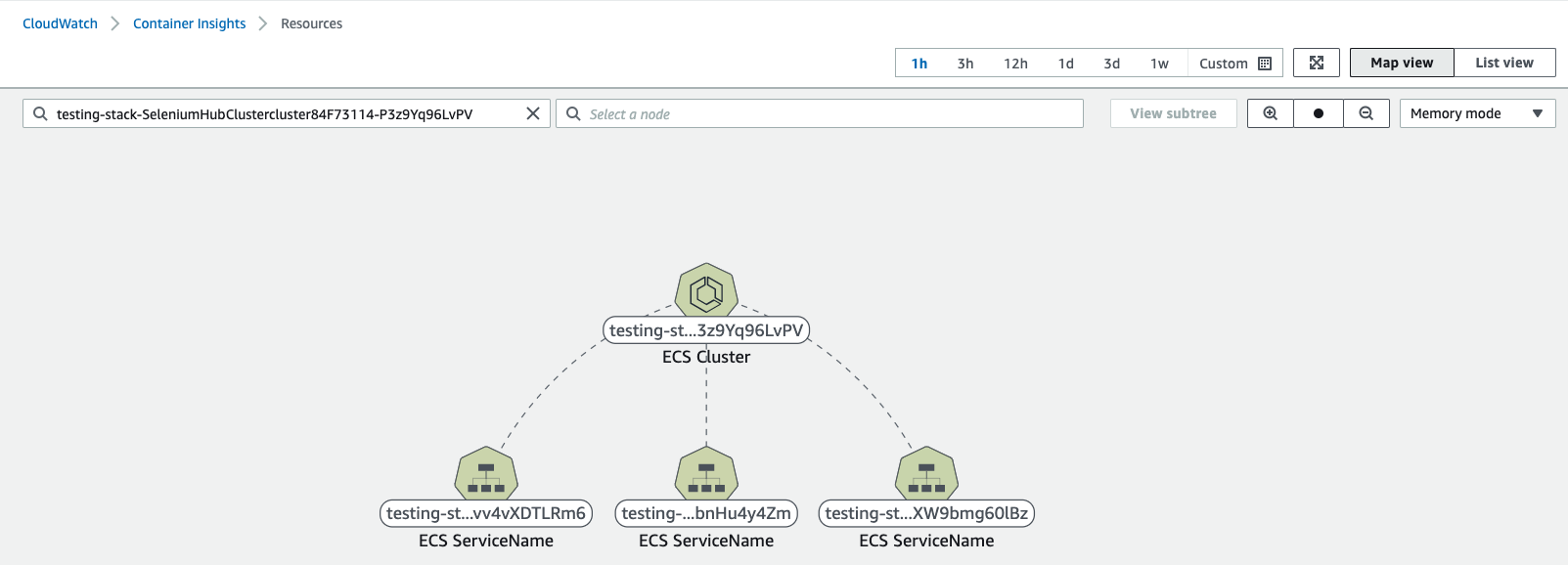Click the Memory mode dropdown arrow
This screenshot has height=565, width=1568.
pos(1538,113)
